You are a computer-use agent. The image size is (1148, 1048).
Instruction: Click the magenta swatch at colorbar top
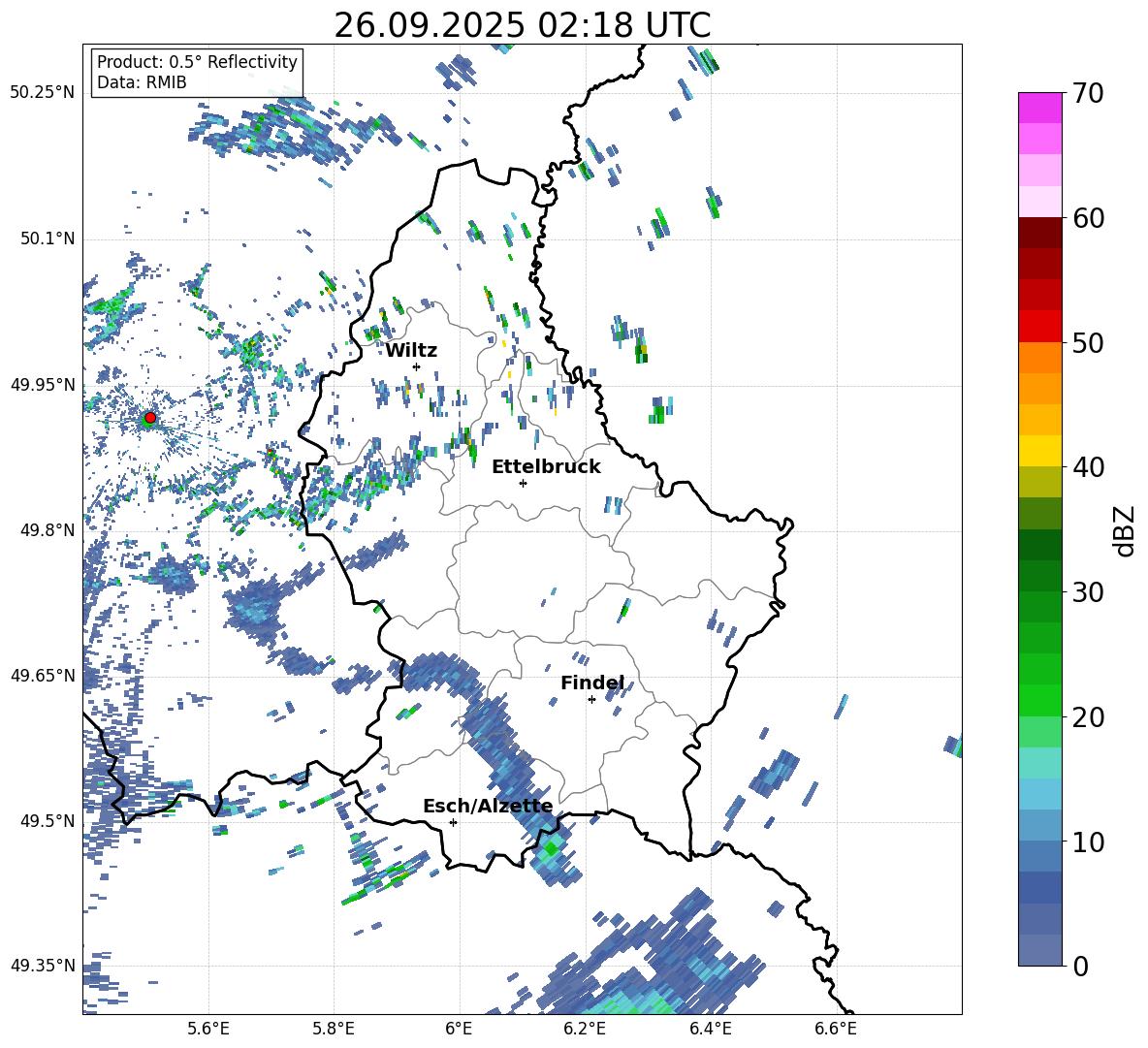[x=1040, y=107]
